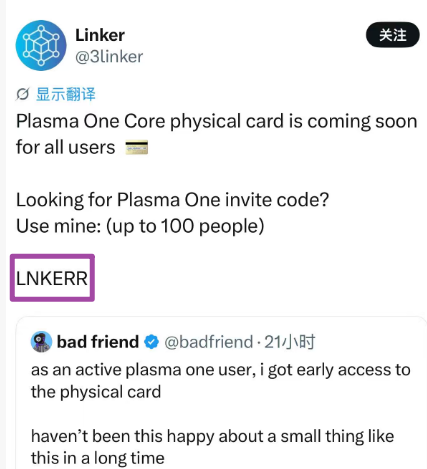Click the blue verified badge next to bad friend

[152, 342]
